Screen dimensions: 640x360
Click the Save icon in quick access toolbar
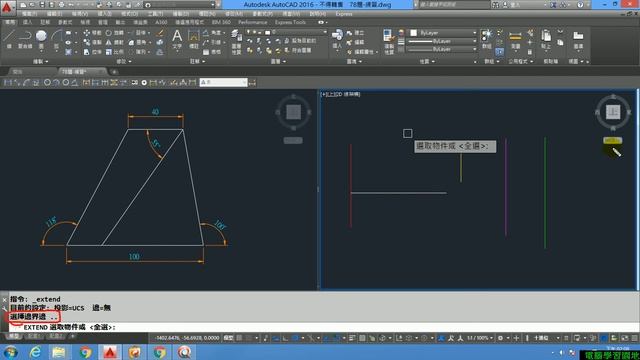coord(42,5)
